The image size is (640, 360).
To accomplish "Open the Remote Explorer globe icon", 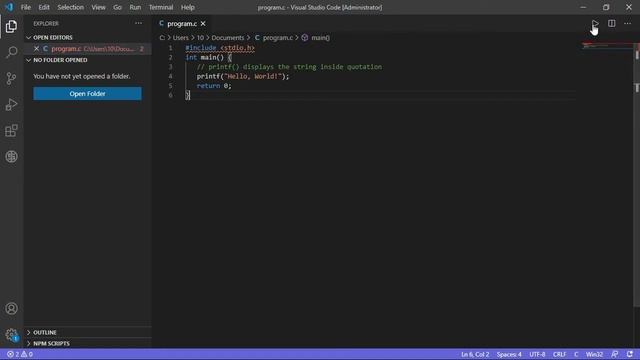I will (x=11, y=157).
